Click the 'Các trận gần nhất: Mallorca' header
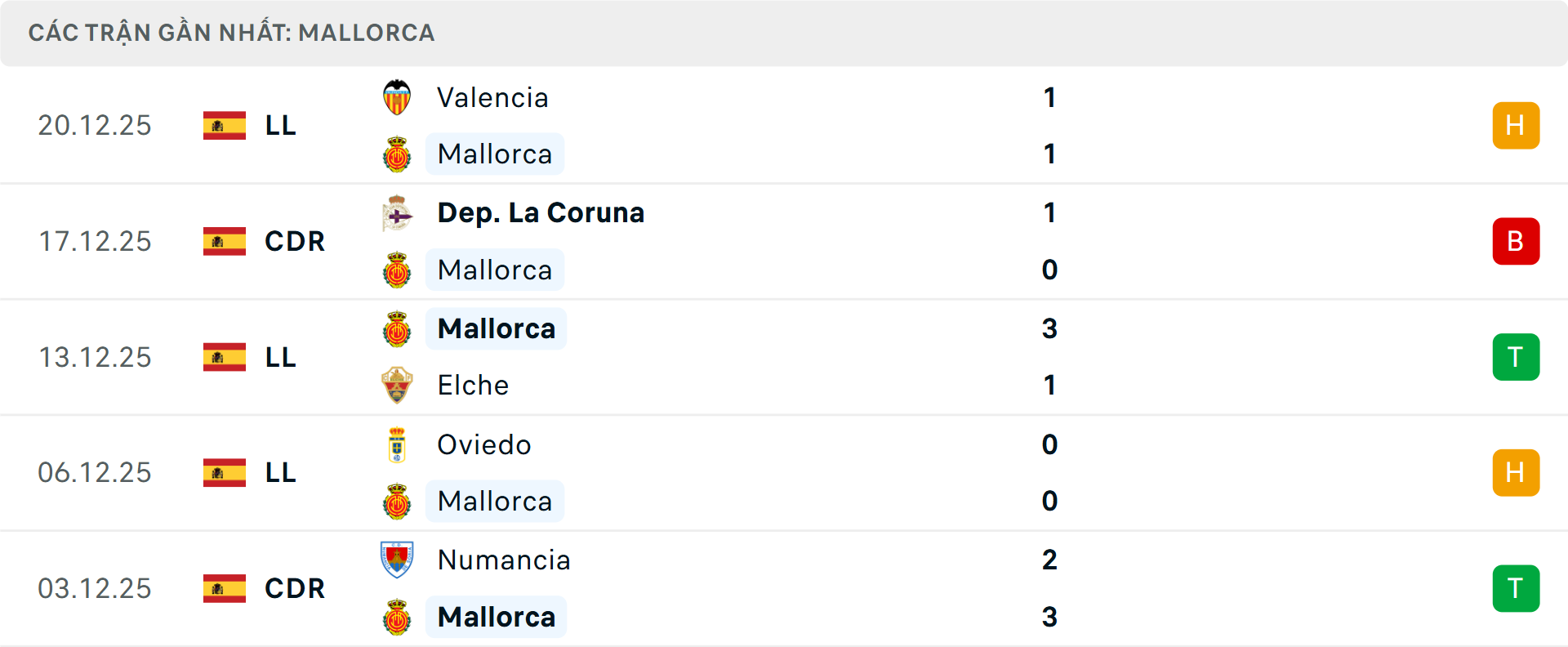 pyautogui.click(x=231, y=33)
